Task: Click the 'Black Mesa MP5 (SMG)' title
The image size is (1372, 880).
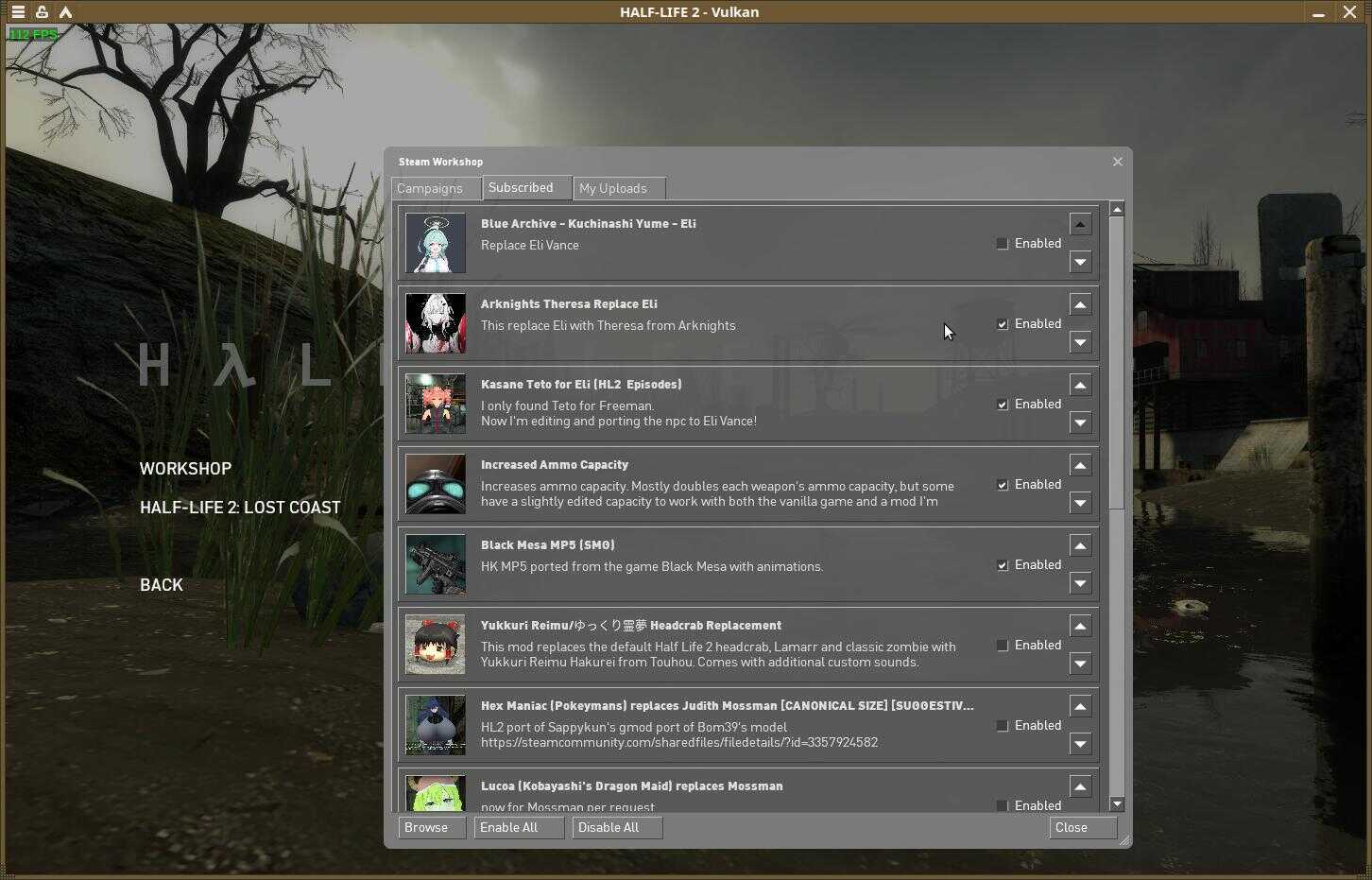Action: pos(548,545)
